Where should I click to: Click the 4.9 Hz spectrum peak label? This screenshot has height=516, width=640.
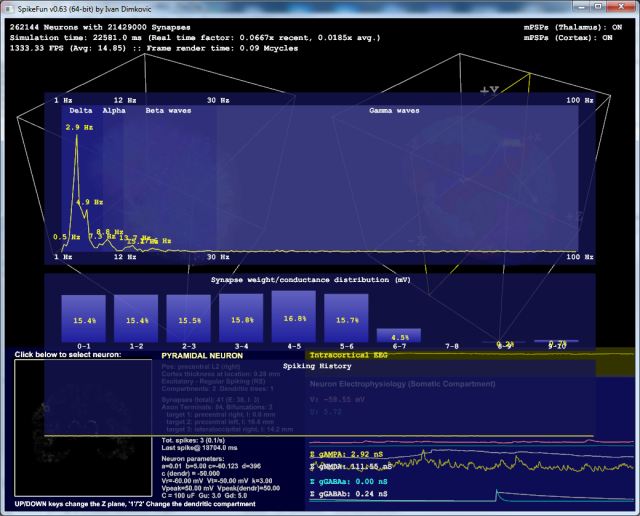(89, 202)
